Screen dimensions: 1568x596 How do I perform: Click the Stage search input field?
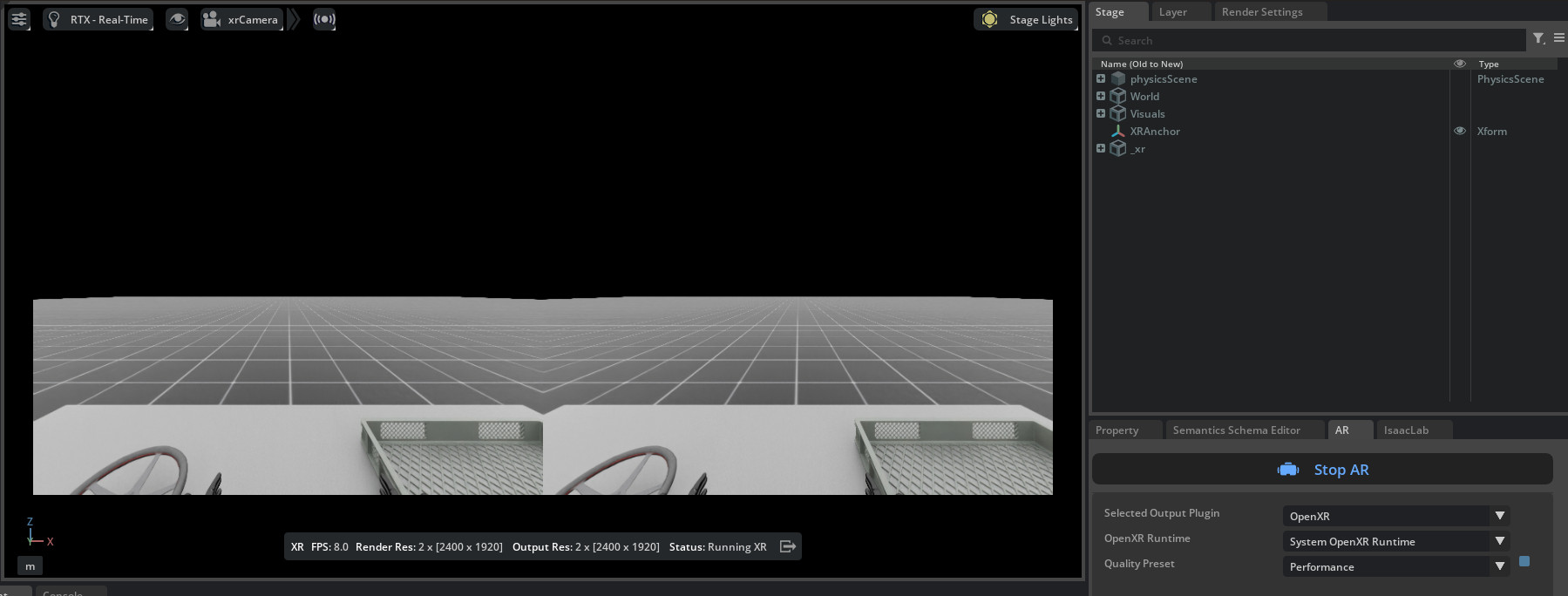pos(1307,40)
